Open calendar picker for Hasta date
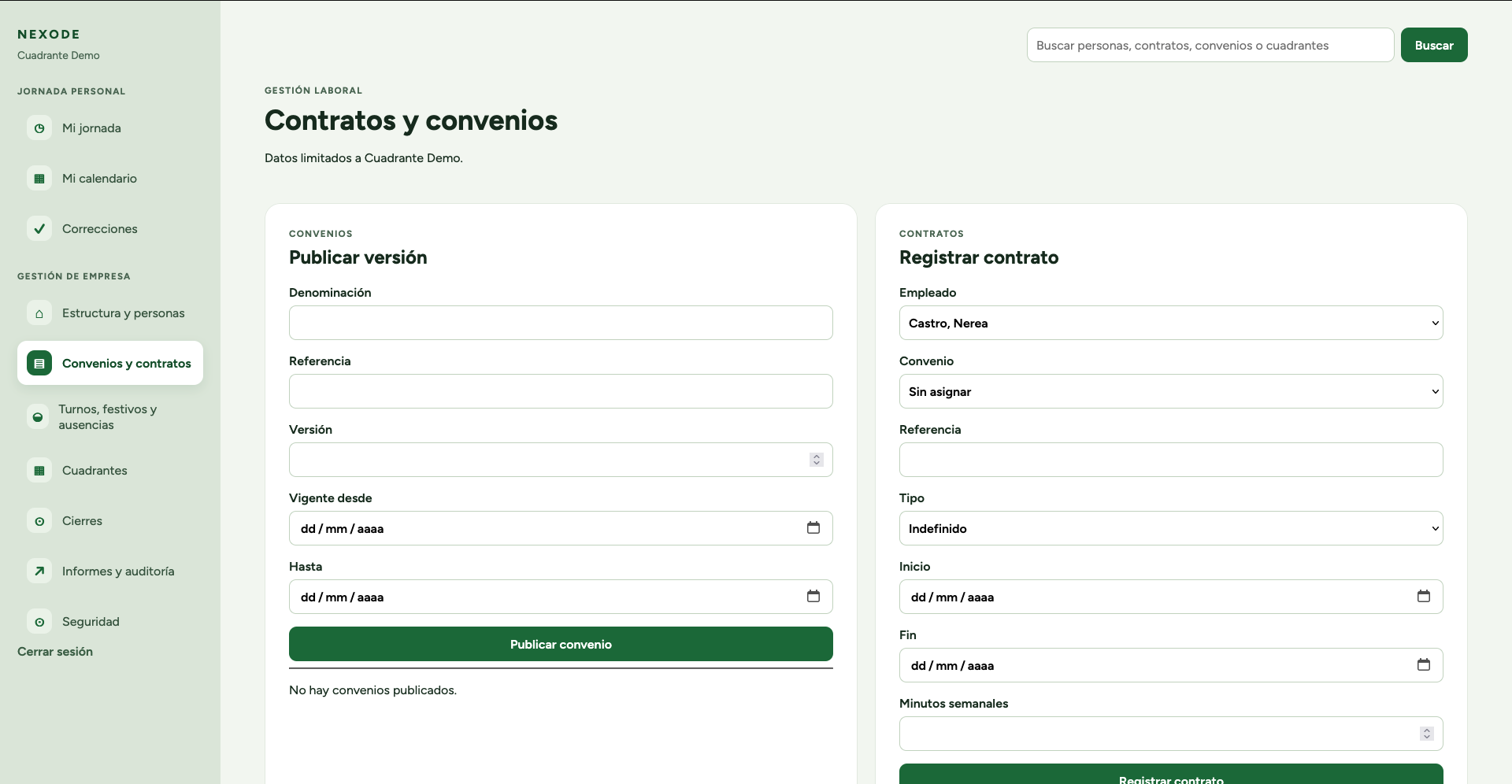 click(813, 596)
